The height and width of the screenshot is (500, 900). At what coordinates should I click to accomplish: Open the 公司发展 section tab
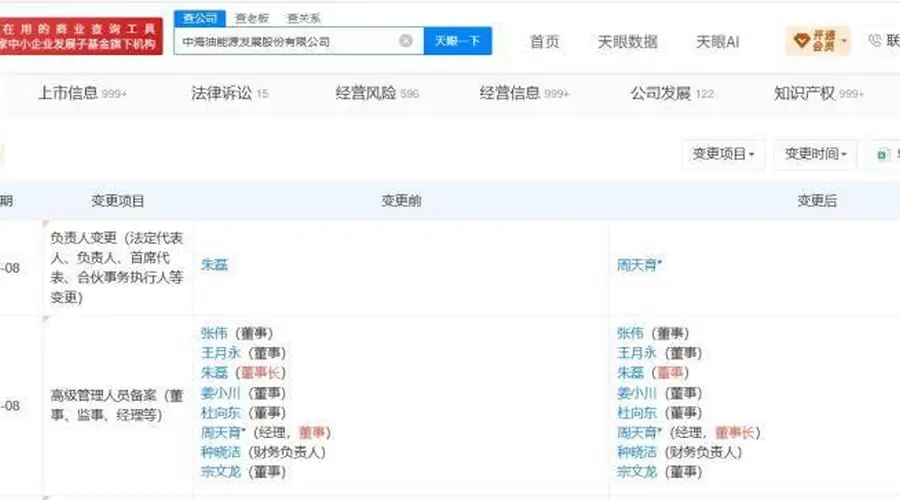click(672, 93)
